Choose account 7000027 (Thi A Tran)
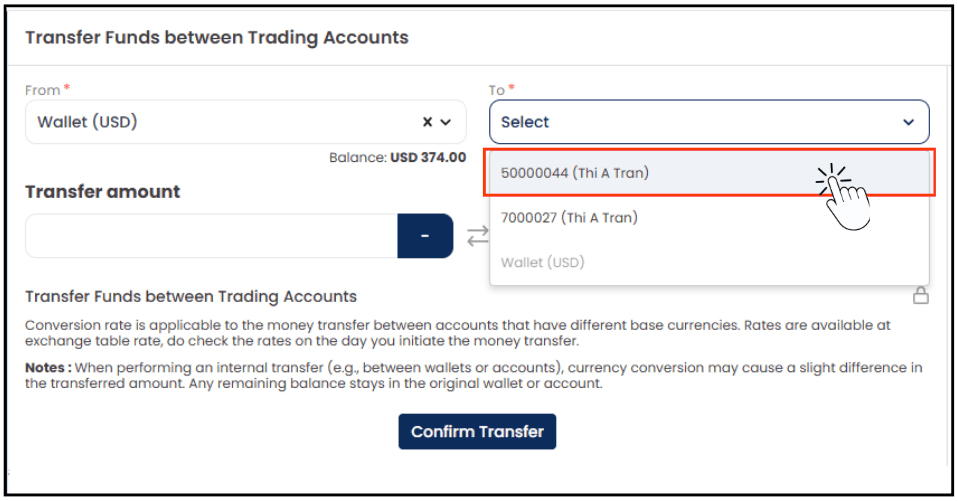The height and width of the screenshot is (501, 958). coord(709,218)
